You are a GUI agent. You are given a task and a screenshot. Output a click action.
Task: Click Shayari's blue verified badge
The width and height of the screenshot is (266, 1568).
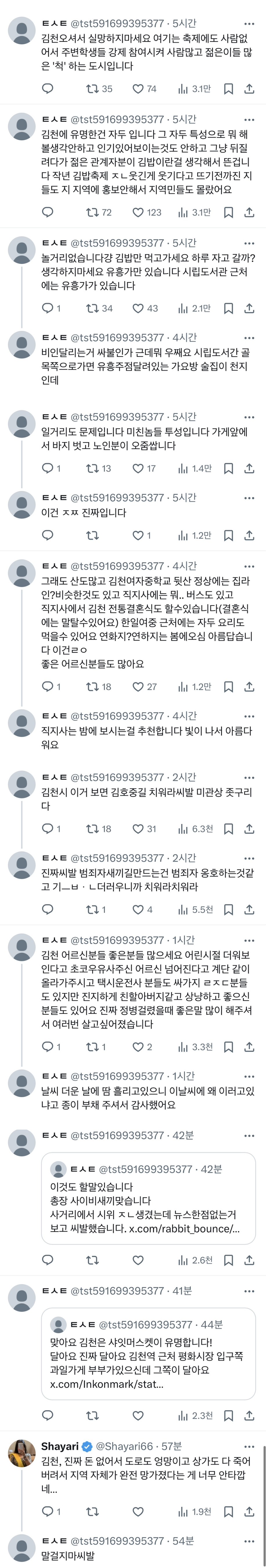tap(86, 1447)
